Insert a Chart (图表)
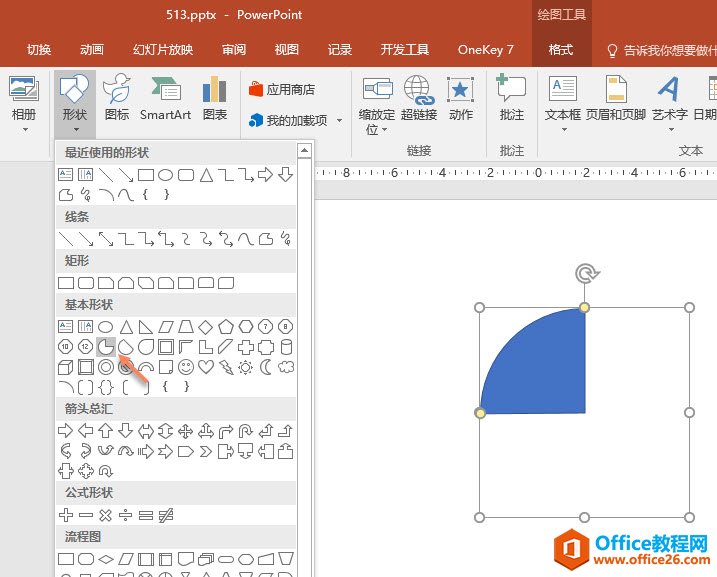 (x=214, y=97)
